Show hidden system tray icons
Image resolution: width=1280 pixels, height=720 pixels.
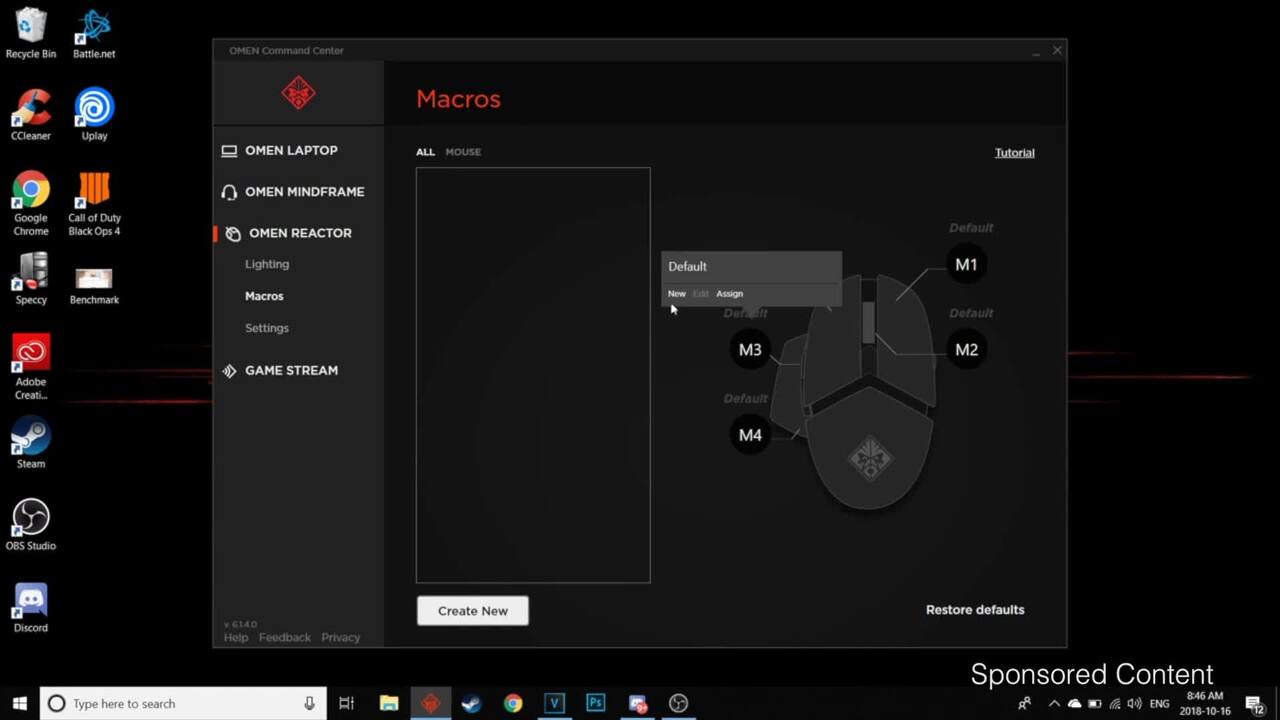(x=1053, y=704)
